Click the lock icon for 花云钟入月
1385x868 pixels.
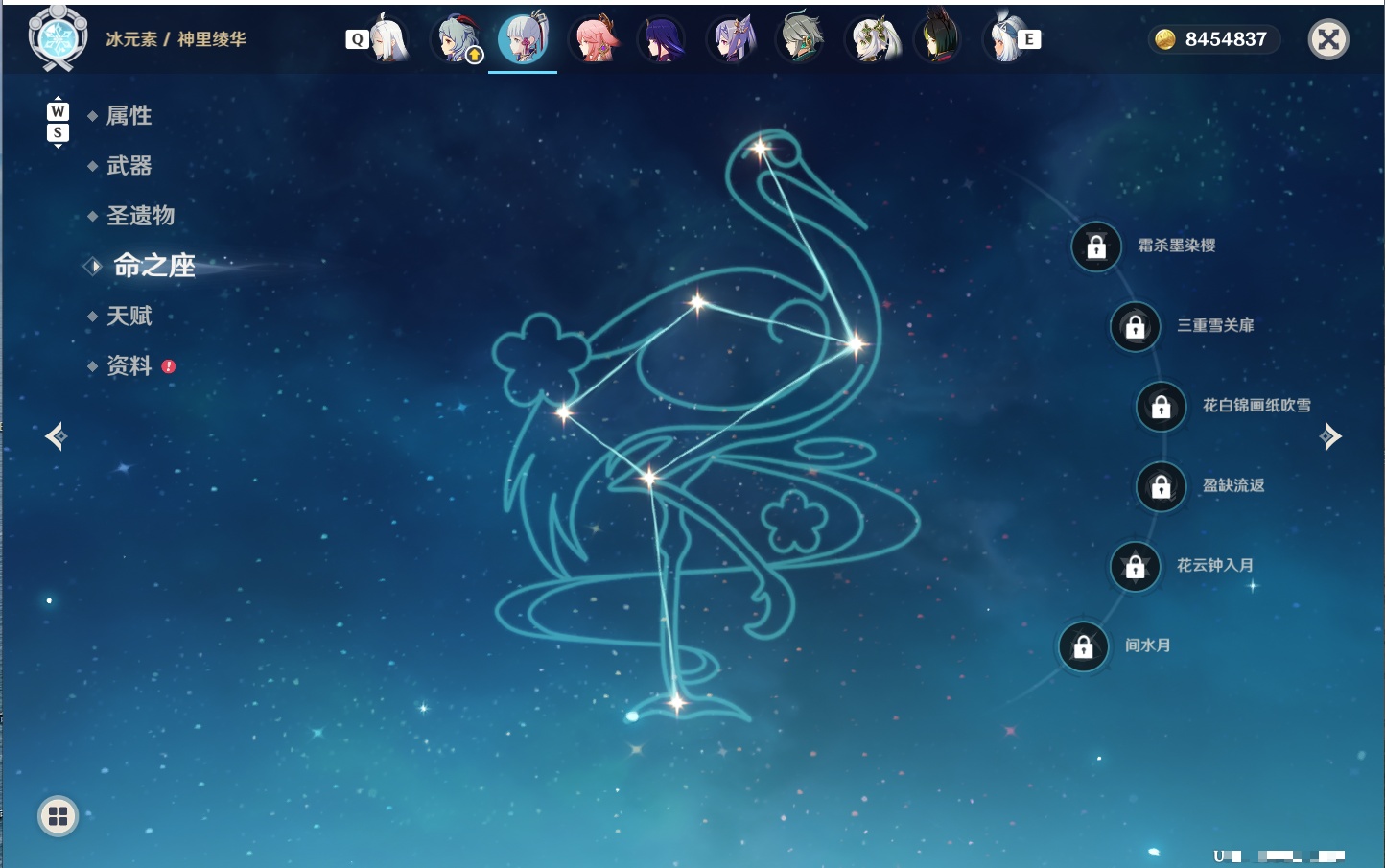[1136, 566]
